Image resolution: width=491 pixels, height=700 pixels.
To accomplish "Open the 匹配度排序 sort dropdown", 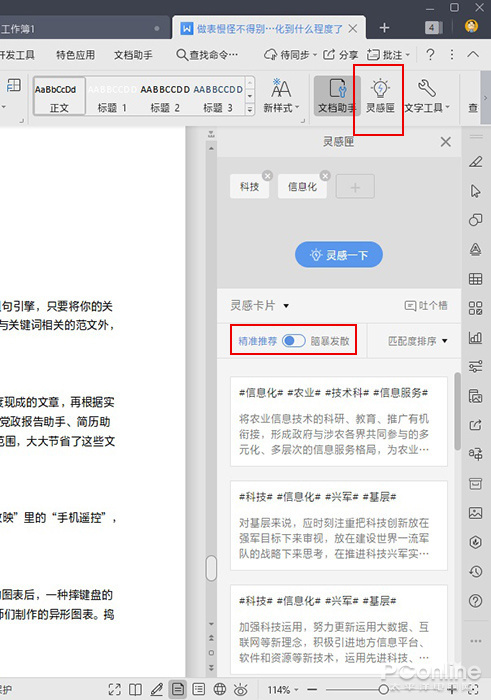I will click(x=417, y=341).
